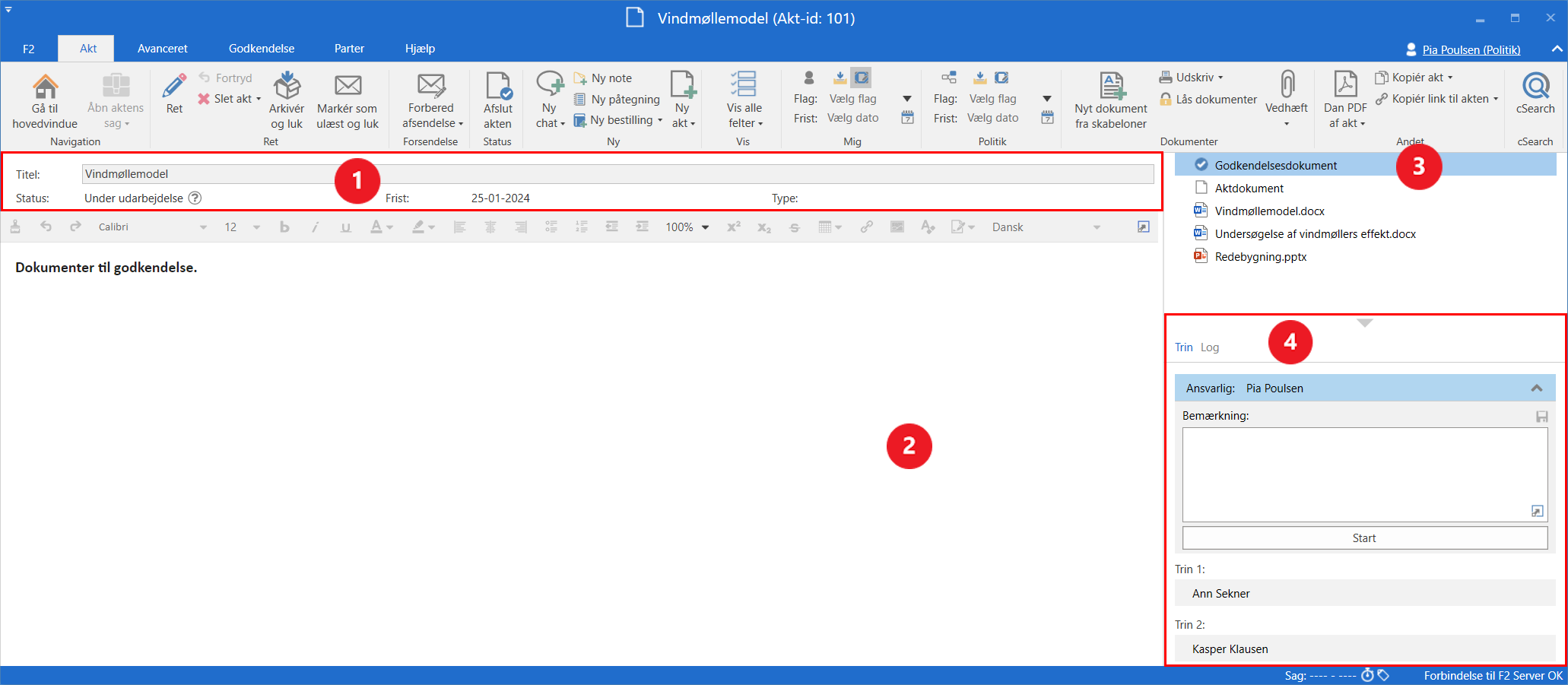Click the Ret pencil icon

click(x=174, y=87)
